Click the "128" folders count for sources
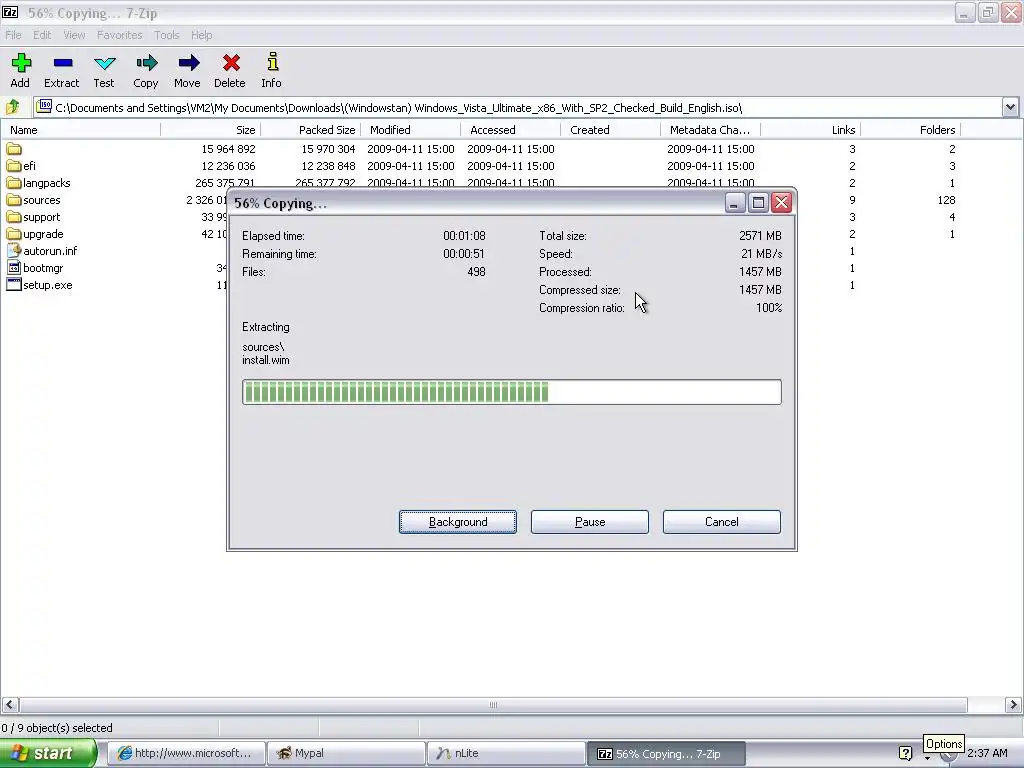 (x=946, y=200)
